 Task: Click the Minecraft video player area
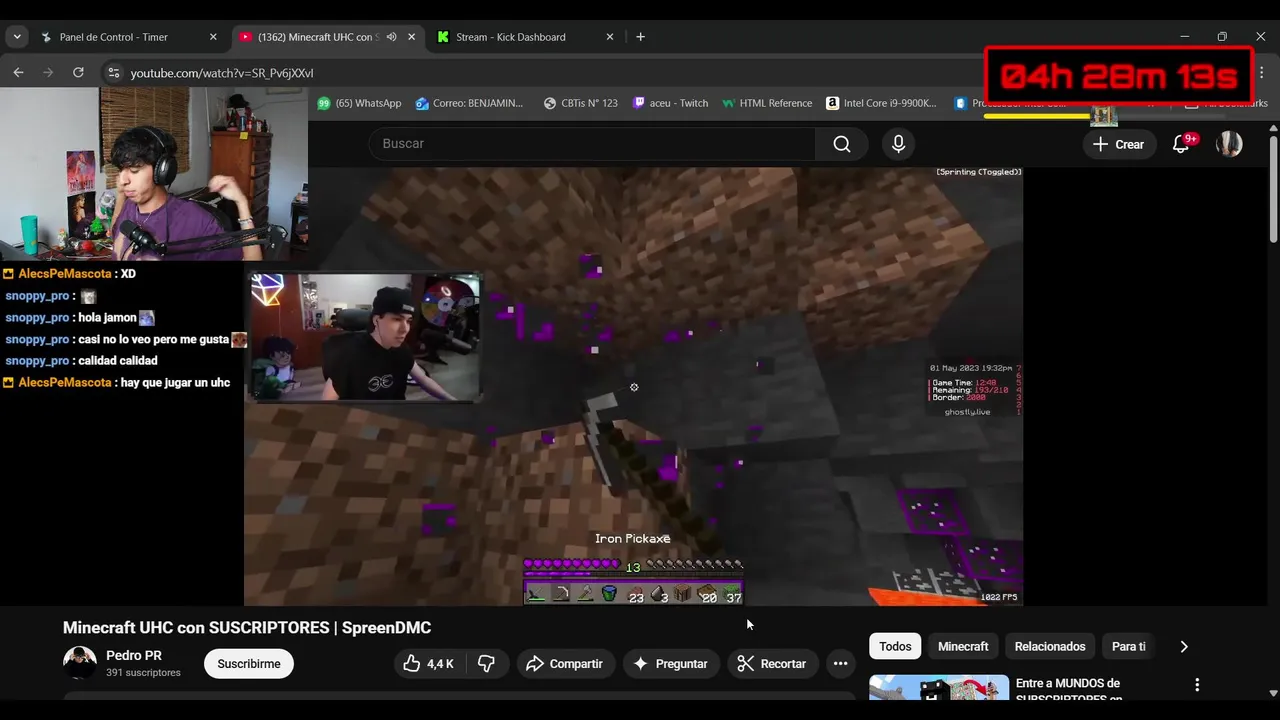pyautogui.click(x=633, y=387)
